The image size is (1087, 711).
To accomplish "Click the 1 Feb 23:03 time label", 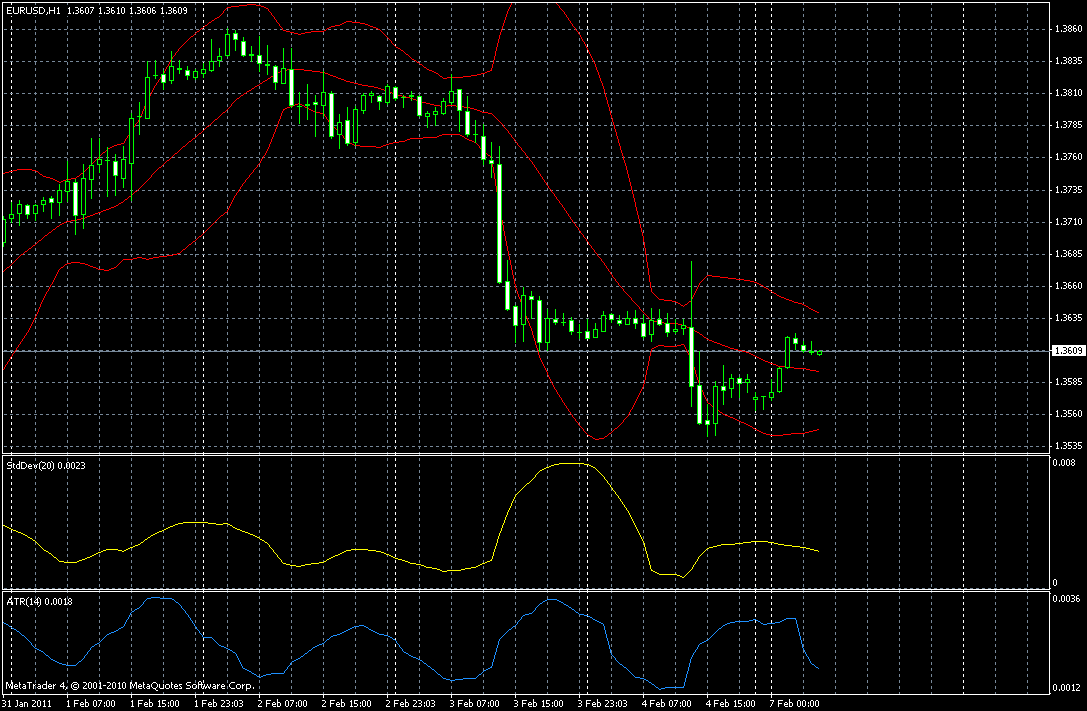I will 218,704.
